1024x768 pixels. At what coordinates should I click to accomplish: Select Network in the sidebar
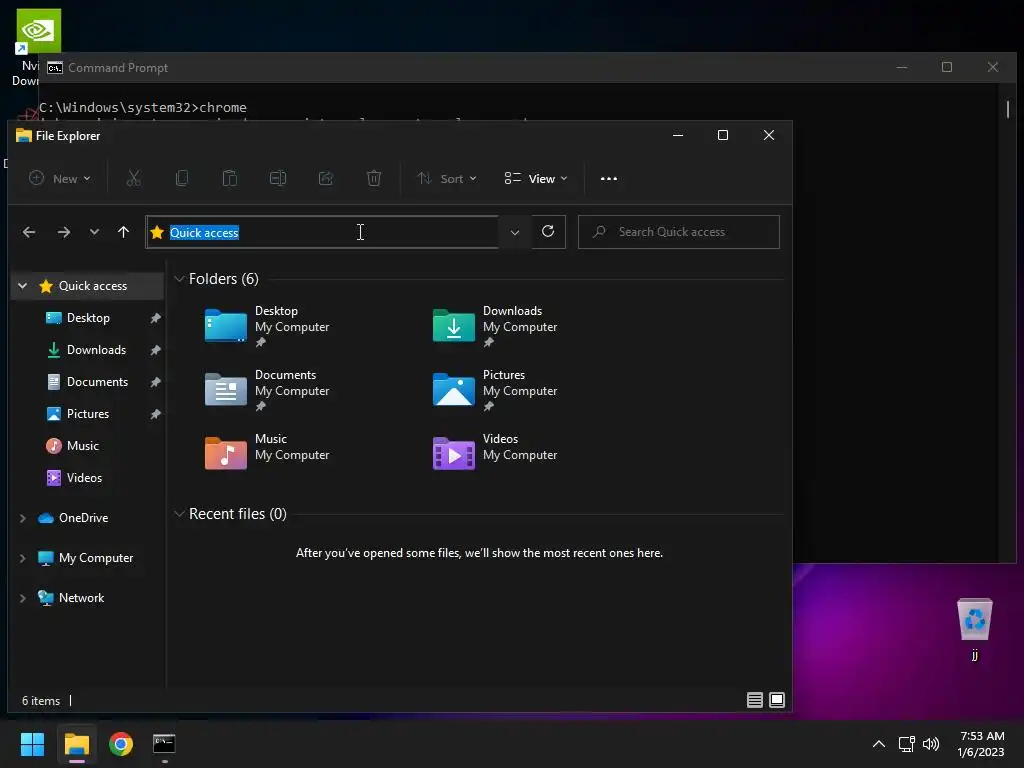point(81,598)
